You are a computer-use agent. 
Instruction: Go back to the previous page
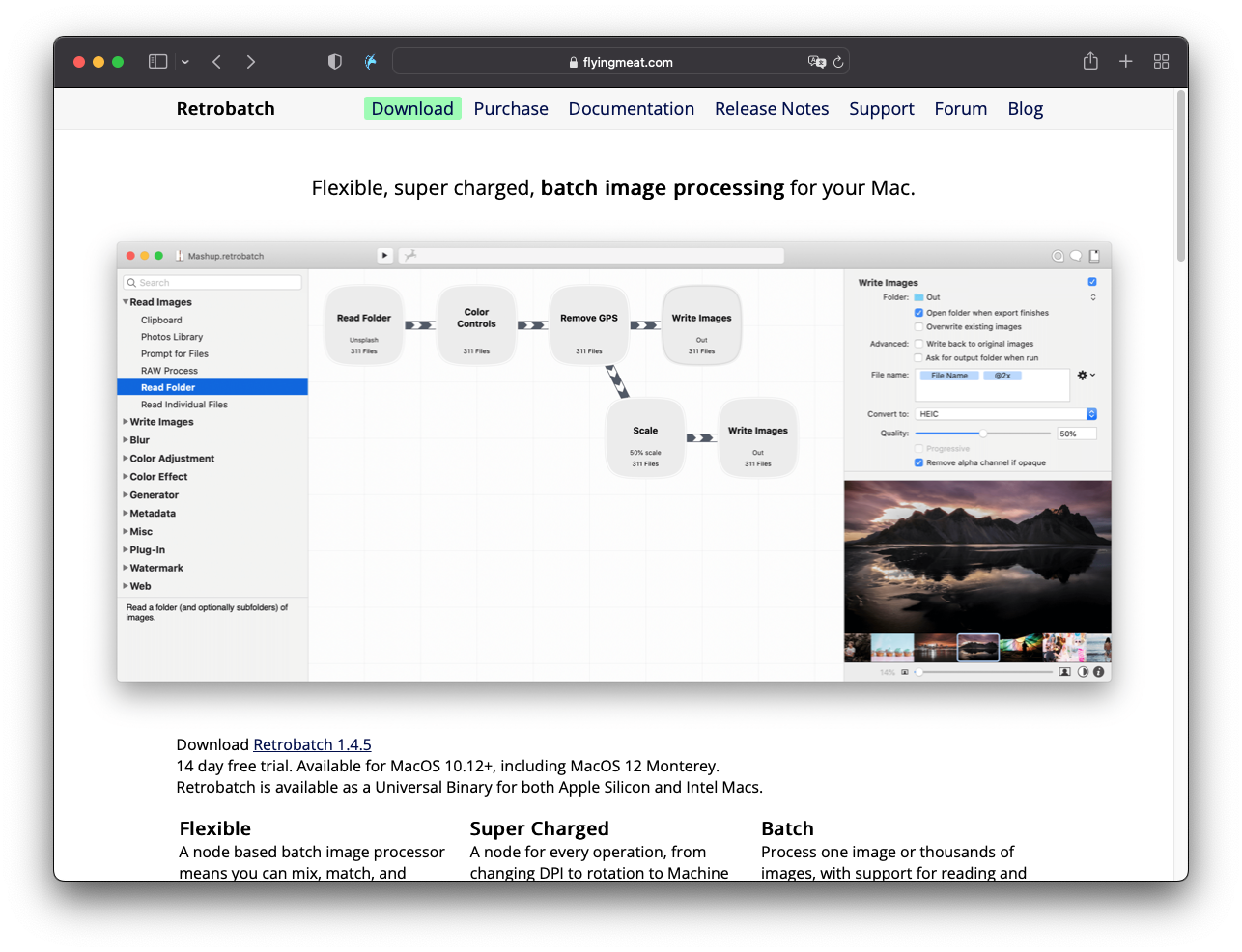point(216,62)
